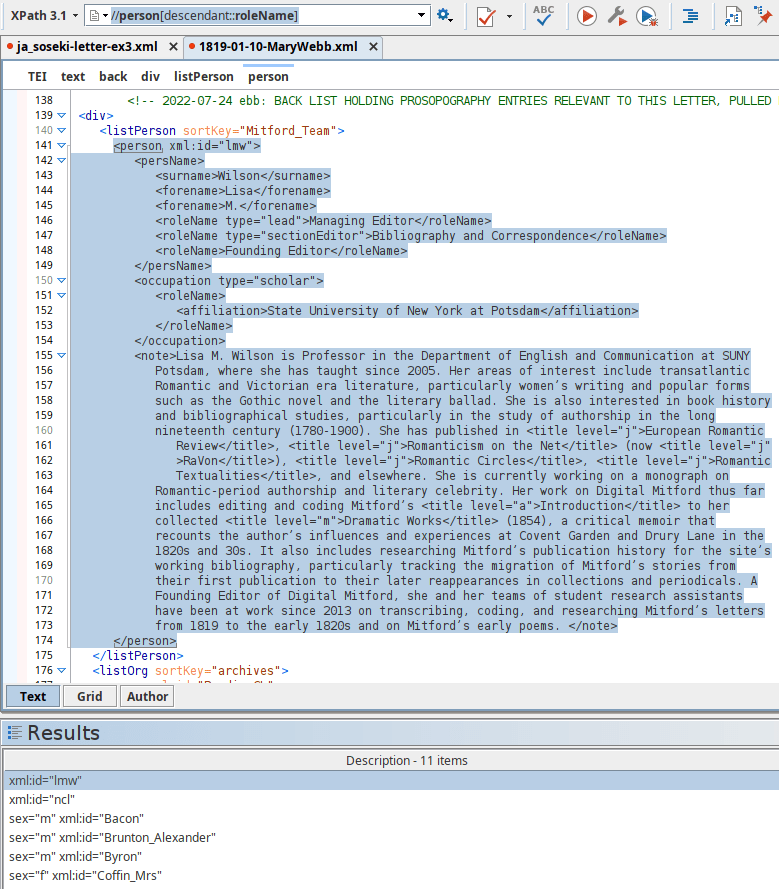779x889 pixels.
Task: Collapse the fold at line 139
Action: pyautogui.click(x=62, y=116)
